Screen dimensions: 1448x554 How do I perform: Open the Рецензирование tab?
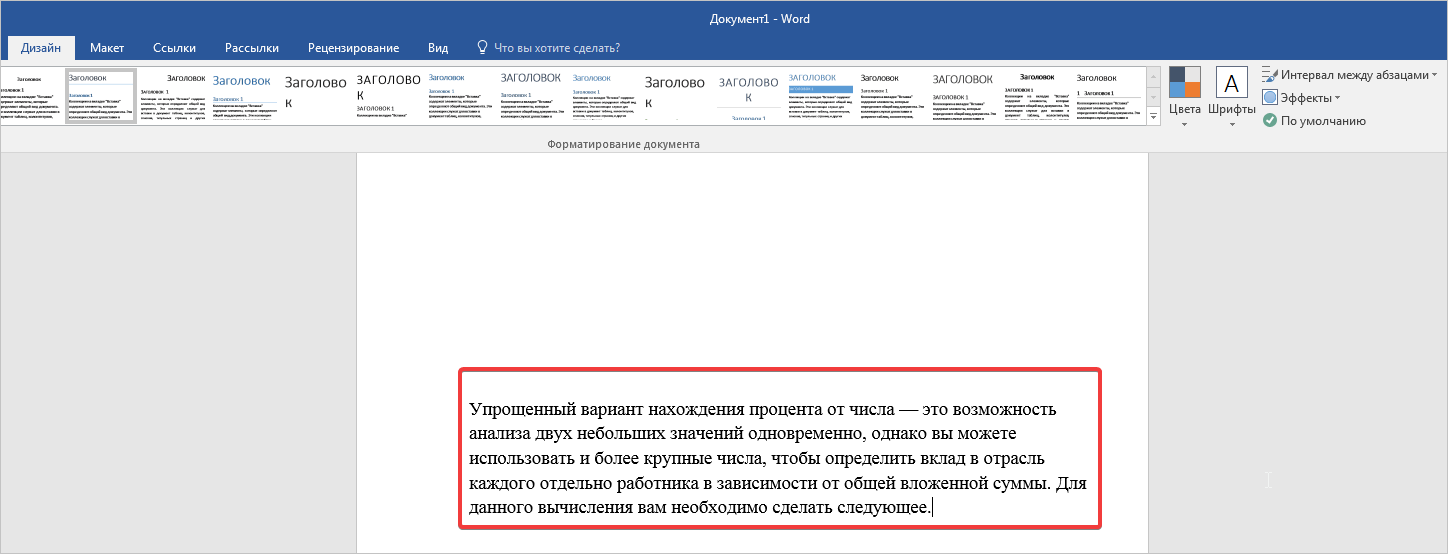click(x=353, y=48)
